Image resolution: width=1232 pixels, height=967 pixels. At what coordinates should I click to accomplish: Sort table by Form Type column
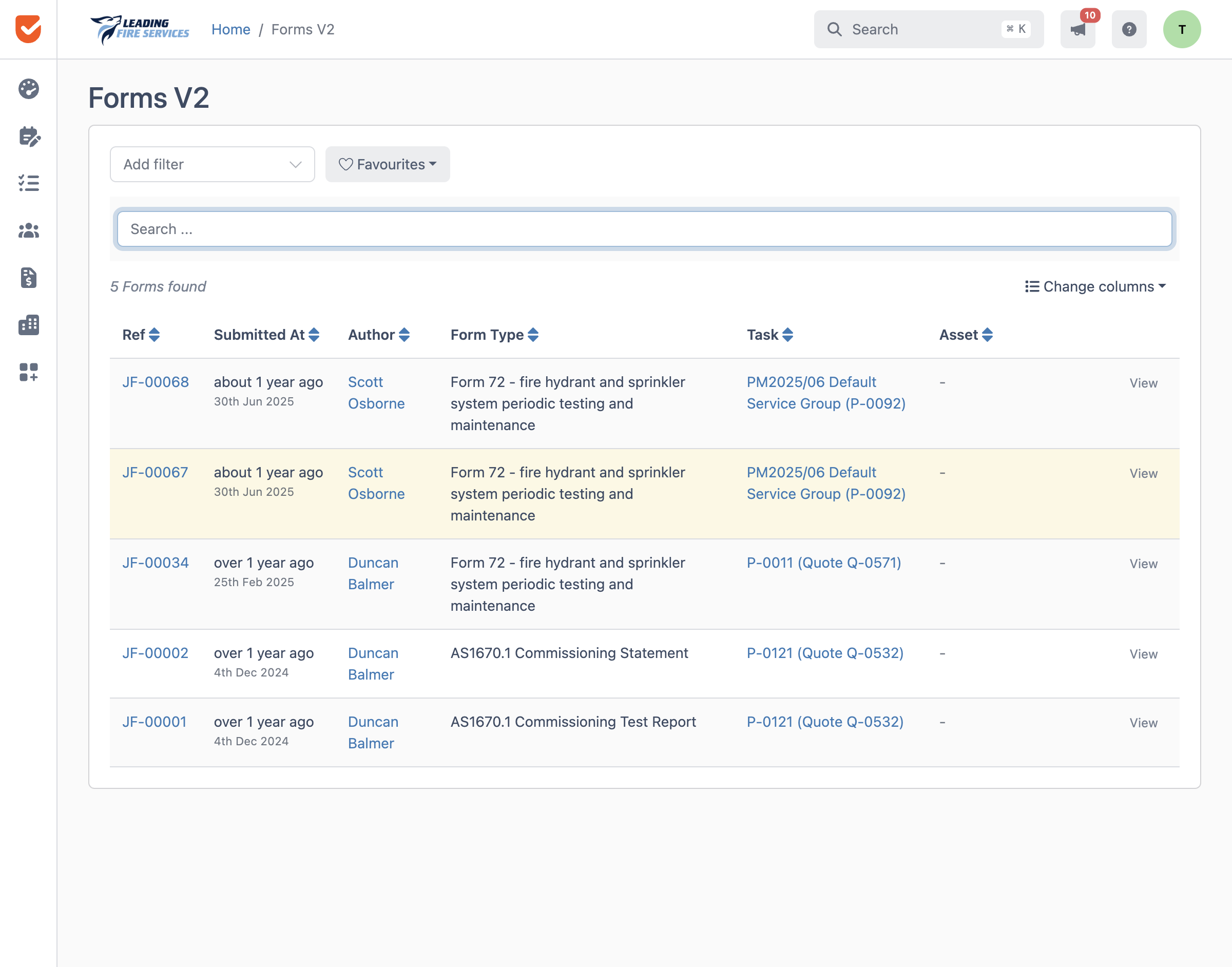pyautogui.click(x=533, y=335)
